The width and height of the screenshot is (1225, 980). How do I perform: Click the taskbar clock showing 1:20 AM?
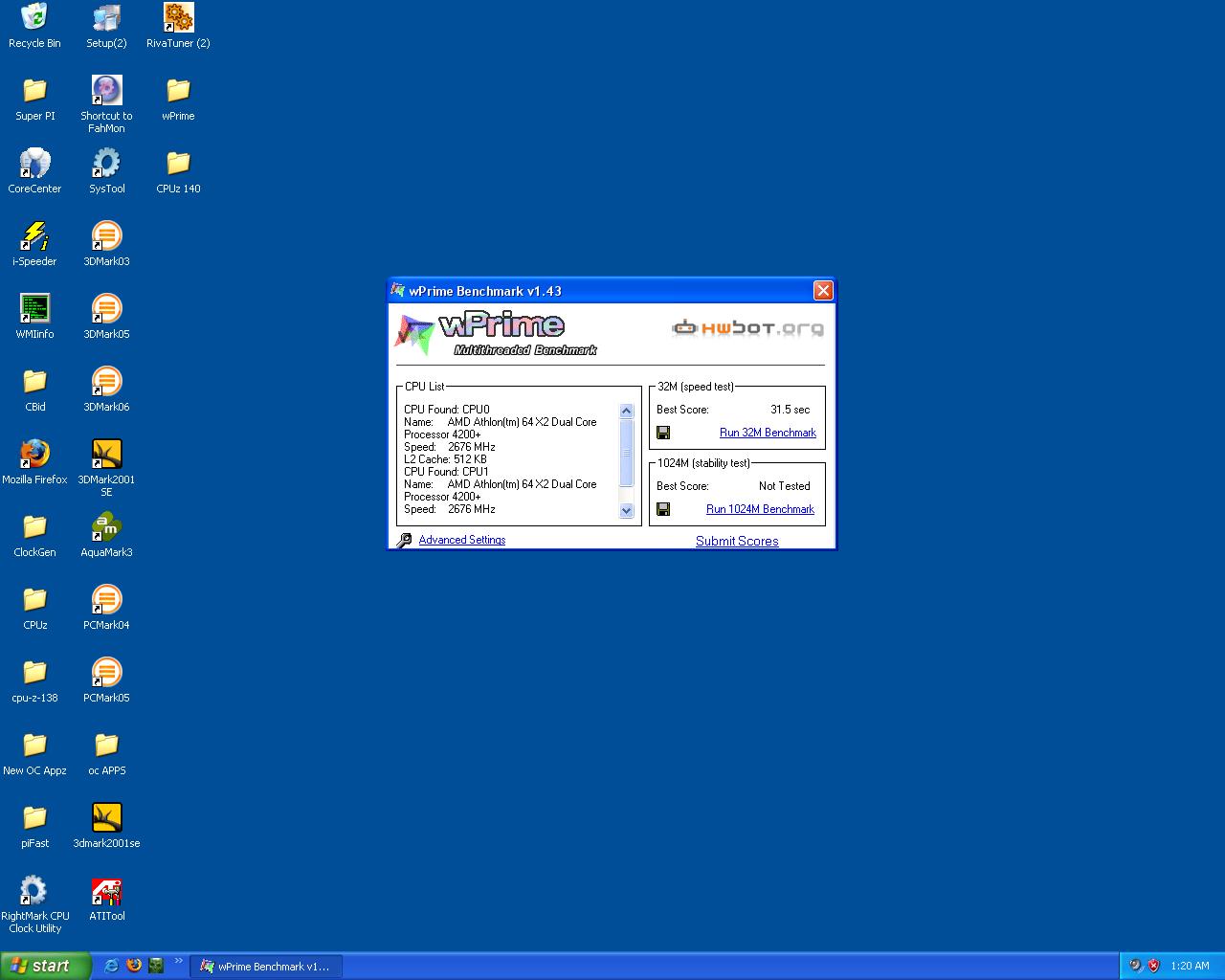tap(1190, 967)
